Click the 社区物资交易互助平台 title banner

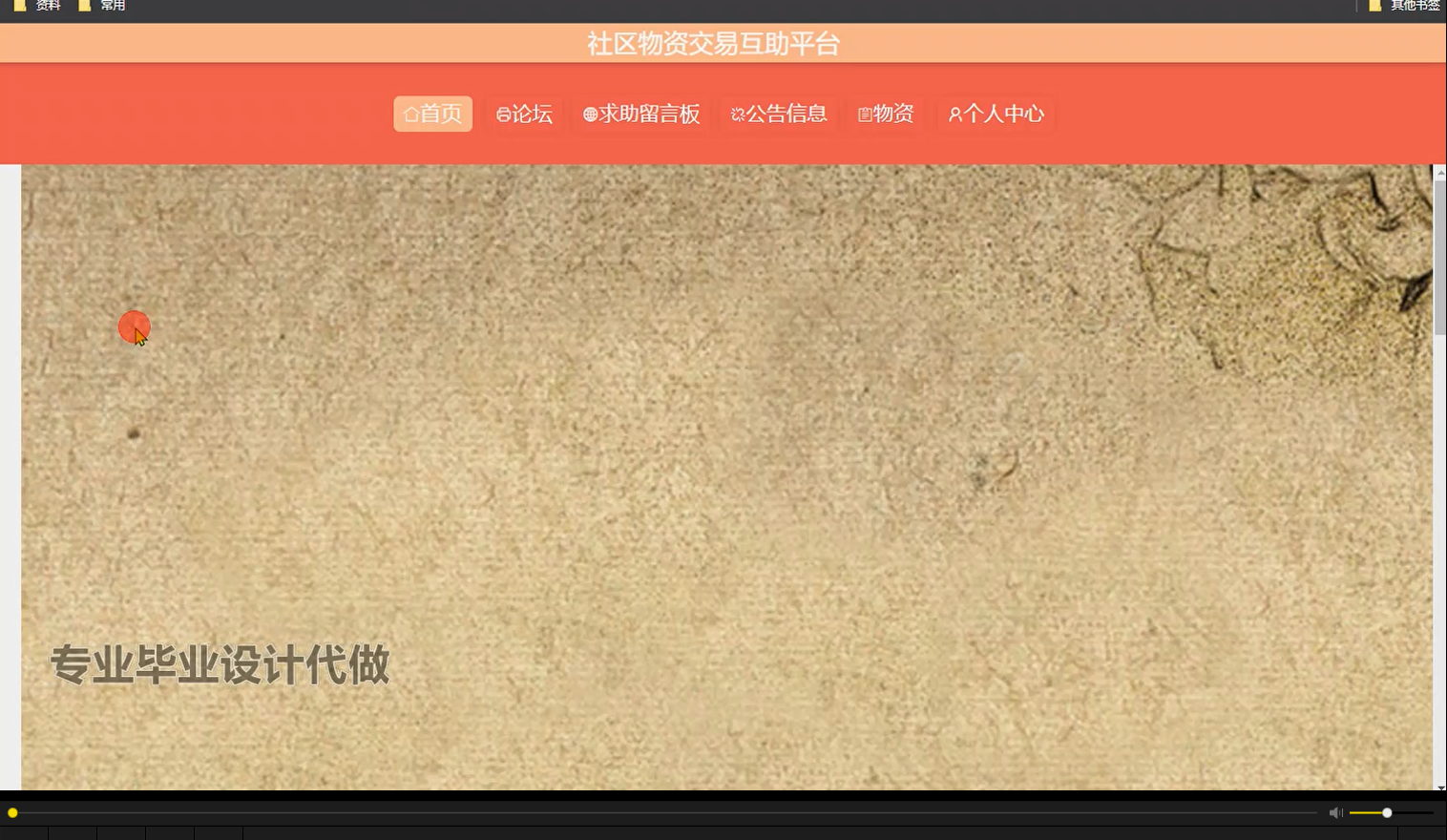point(711,43)
